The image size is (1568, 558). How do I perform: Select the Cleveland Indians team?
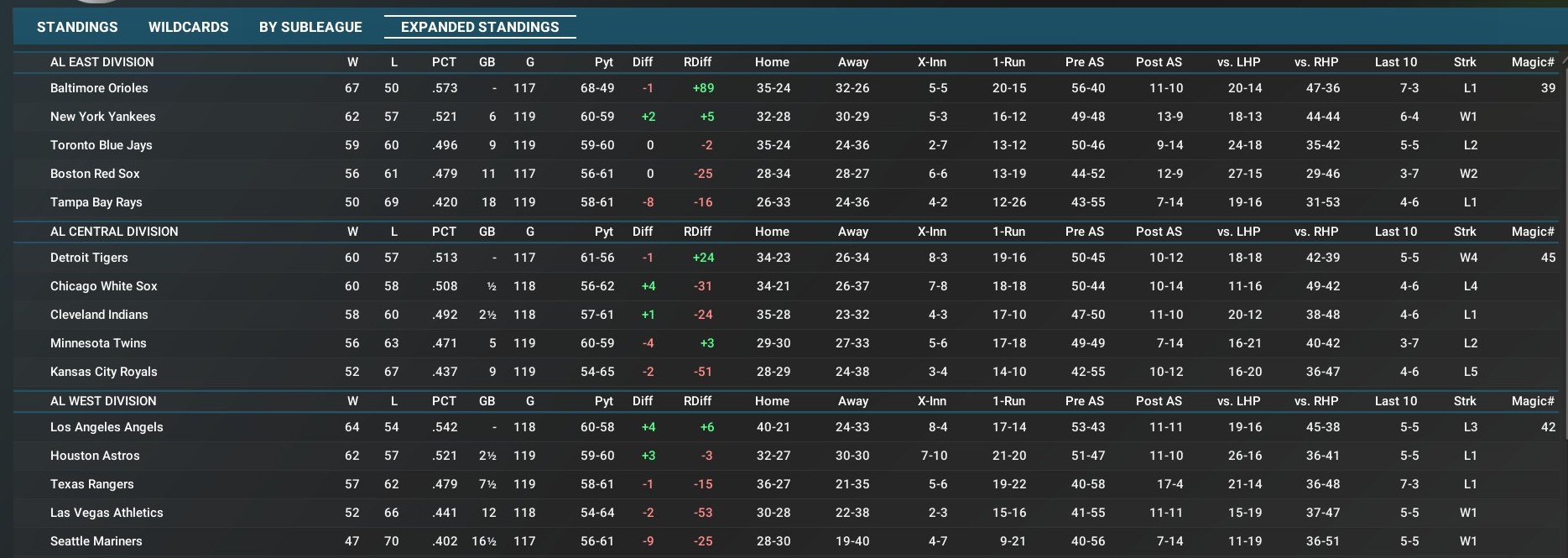tap(99, 315)
